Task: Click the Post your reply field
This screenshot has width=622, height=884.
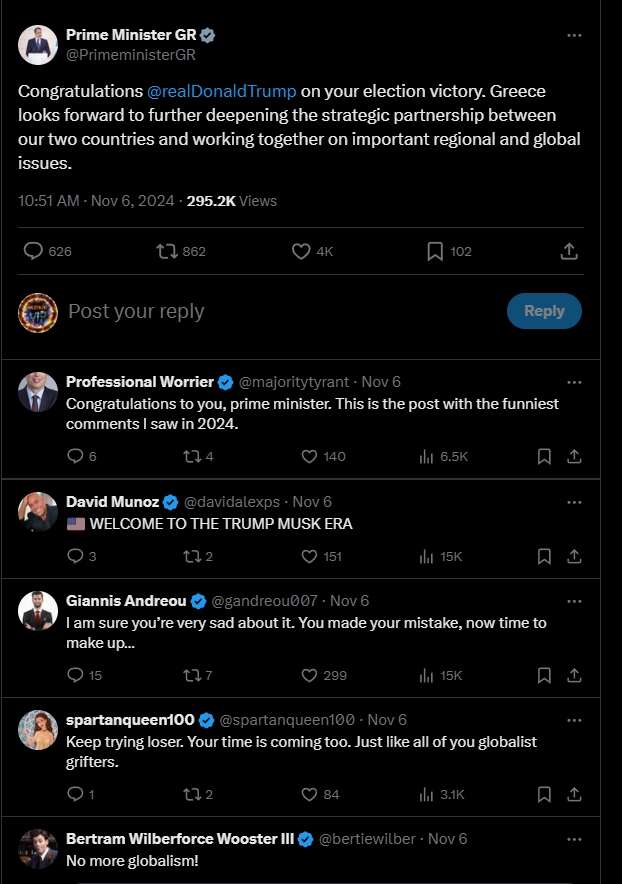Action: click(x=280, y=311)
